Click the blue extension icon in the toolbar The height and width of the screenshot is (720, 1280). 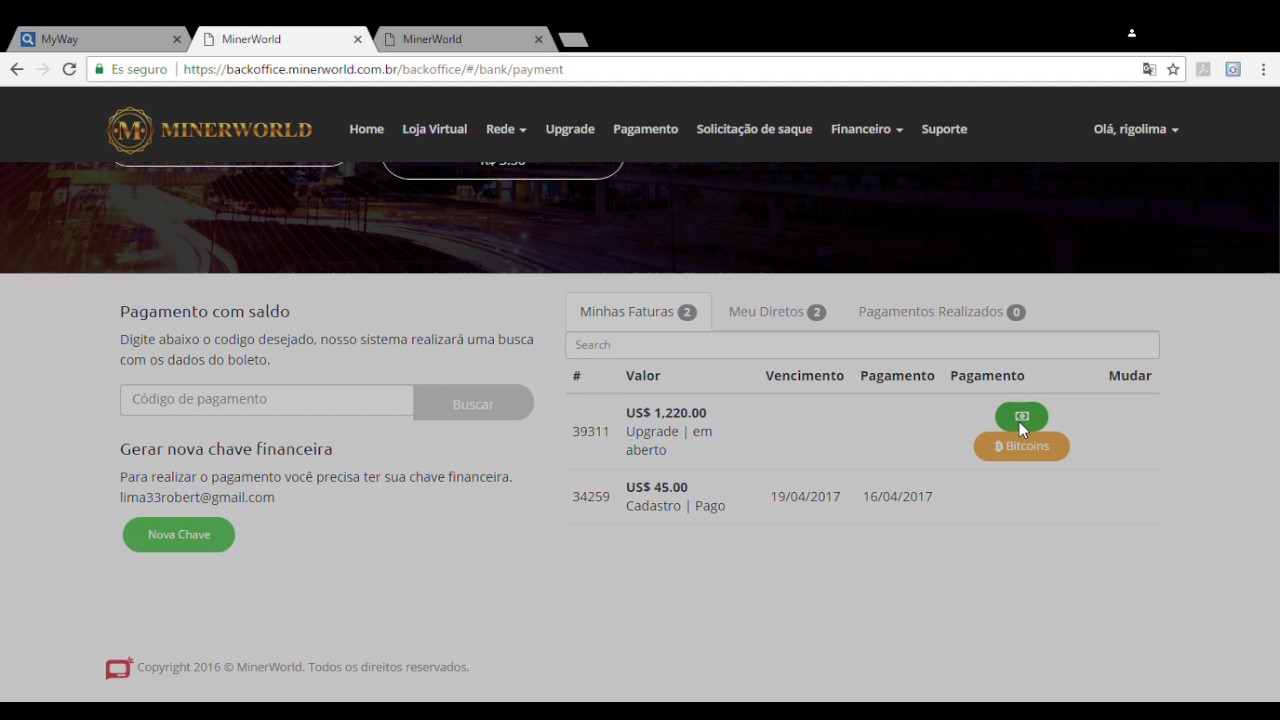pos(1233,69)
